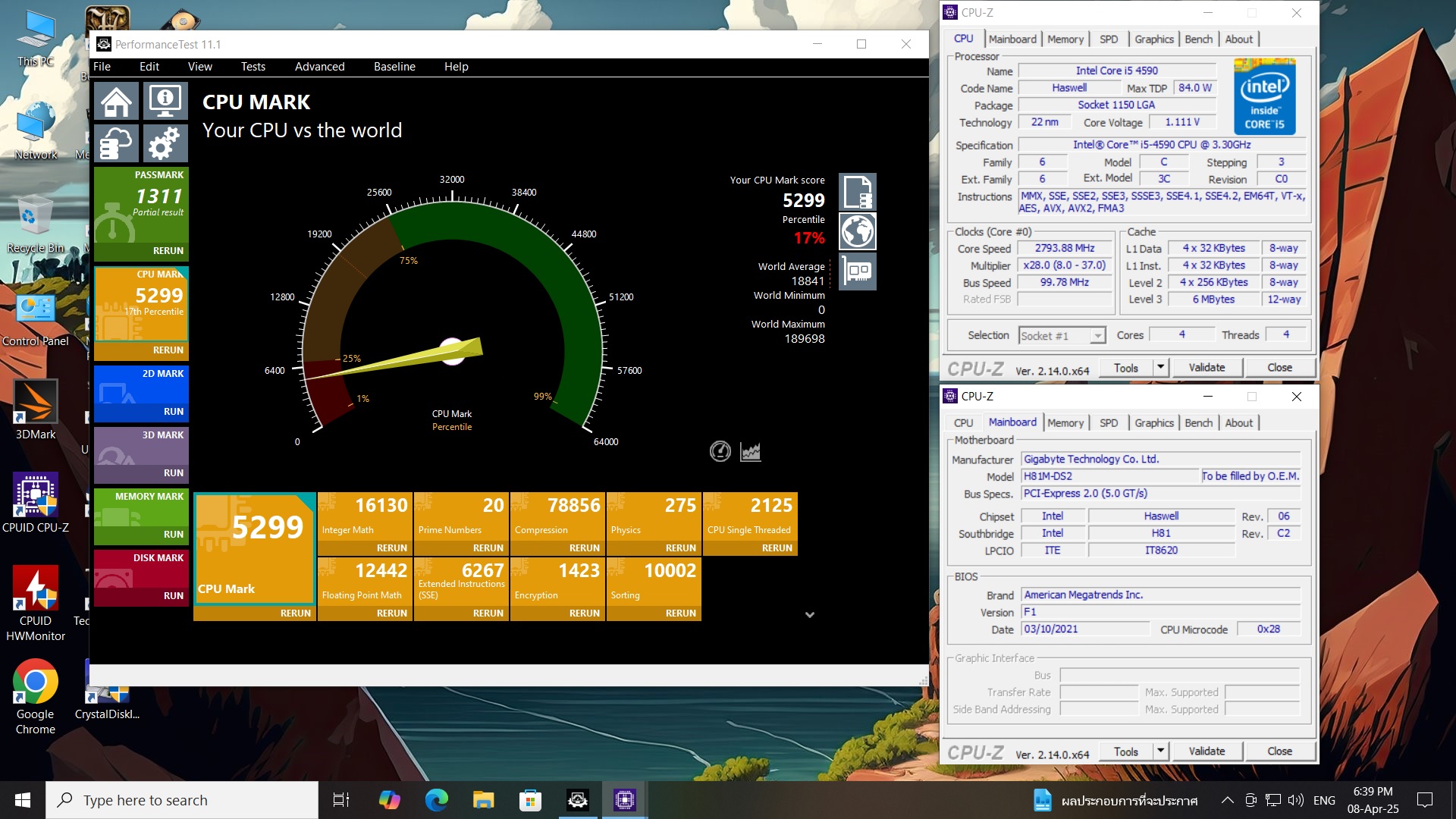
Task: Open the Windows Start menu
Action: (23, 800)
